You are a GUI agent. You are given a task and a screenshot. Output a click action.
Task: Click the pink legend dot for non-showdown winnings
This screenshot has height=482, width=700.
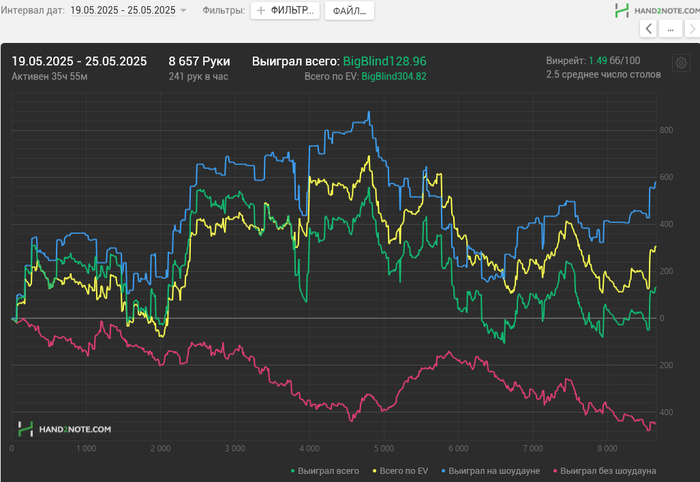tap(555, 471)
